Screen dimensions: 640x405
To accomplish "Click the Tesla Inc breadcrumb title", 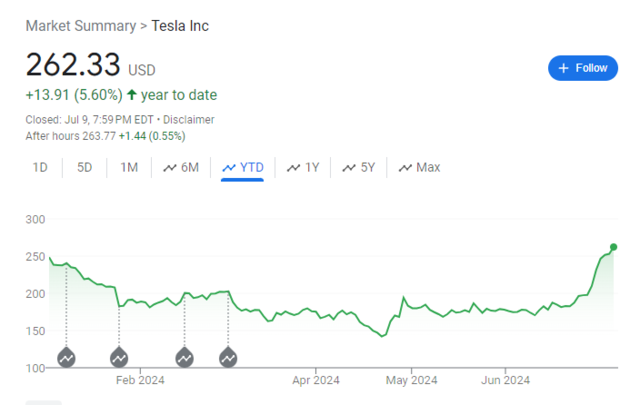I will coord(181,25).
